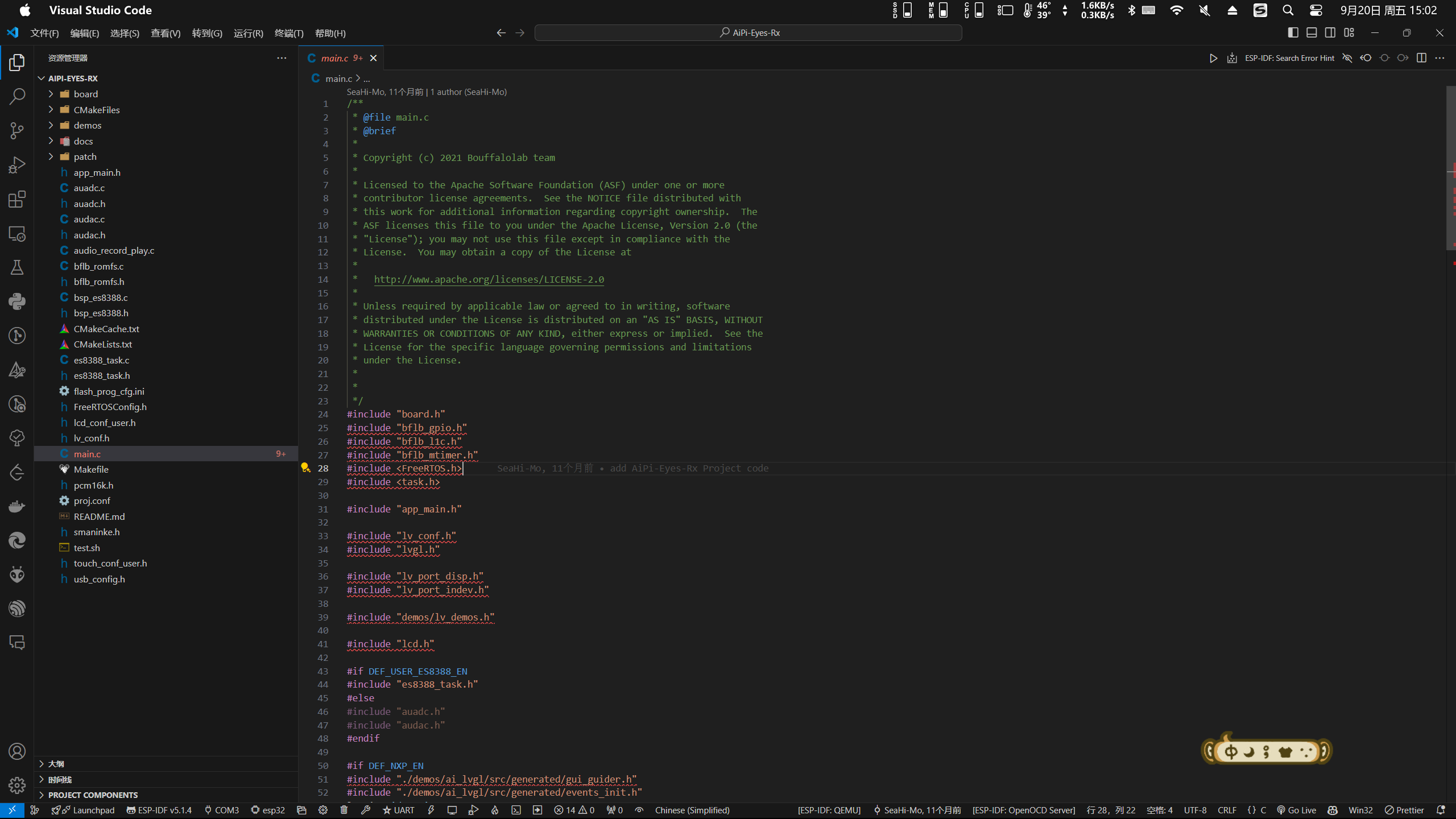
Task: Toggle the eye icon in status bar
Action: click(x=639, y=810)
